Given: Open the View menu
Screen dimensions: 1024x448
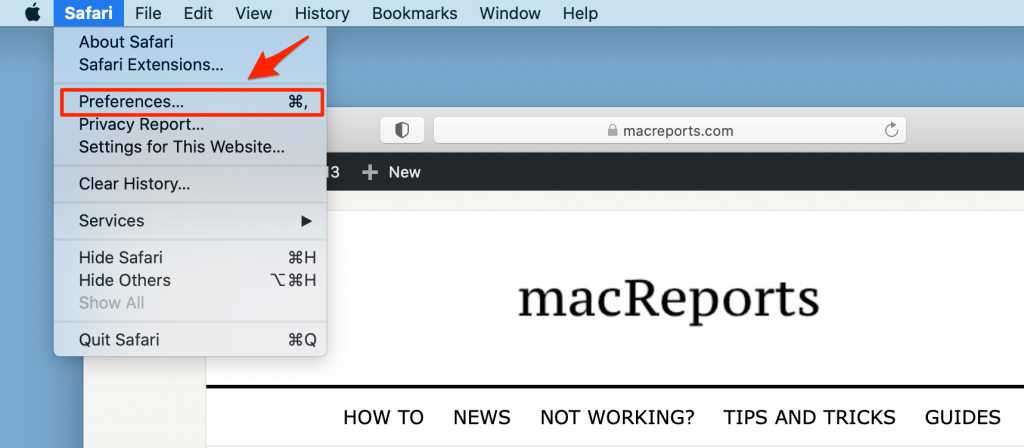Looking at the screenshot, I should click(253, 13).
